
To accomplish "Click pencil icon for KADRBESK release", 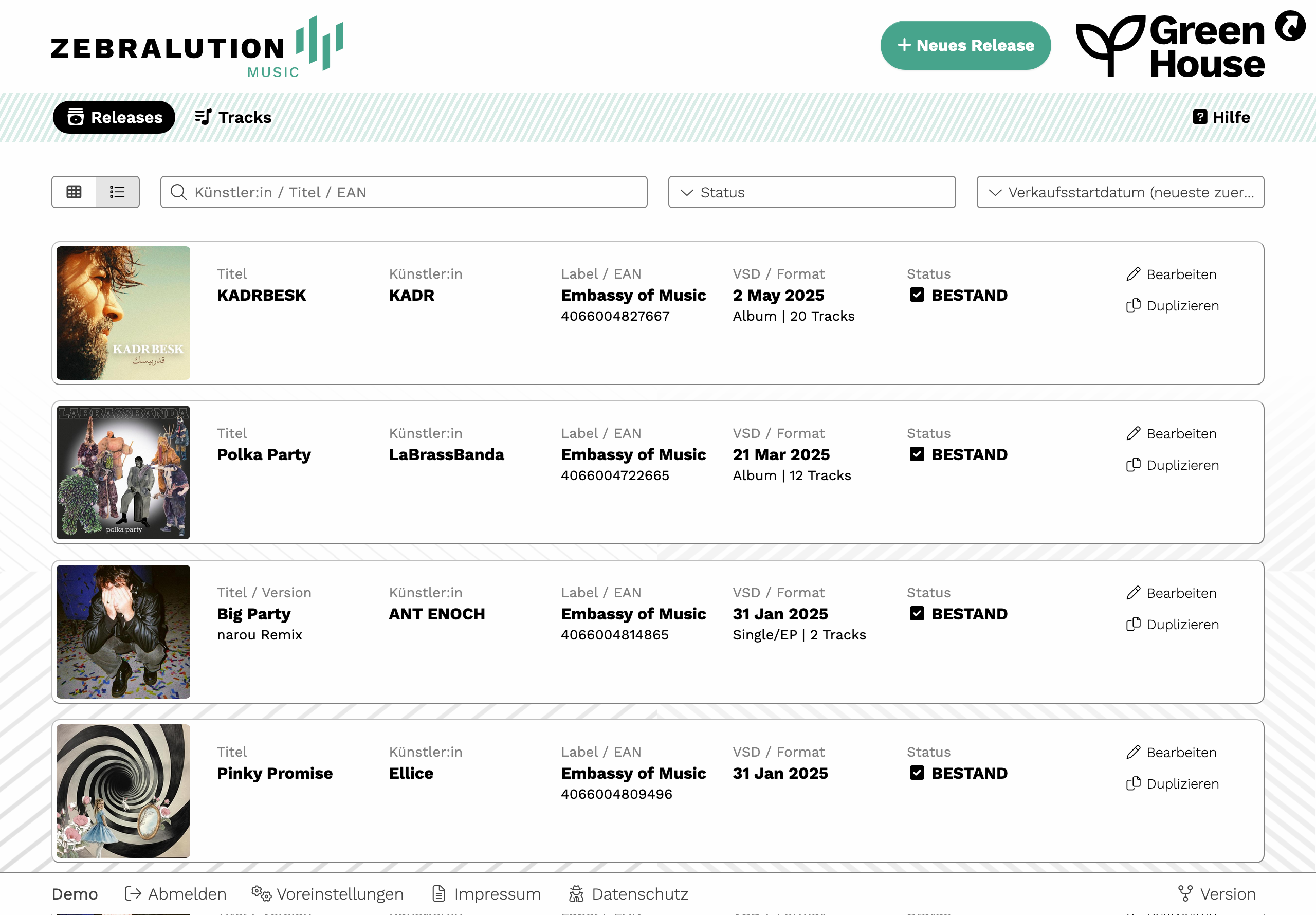I will [1133, 274].
